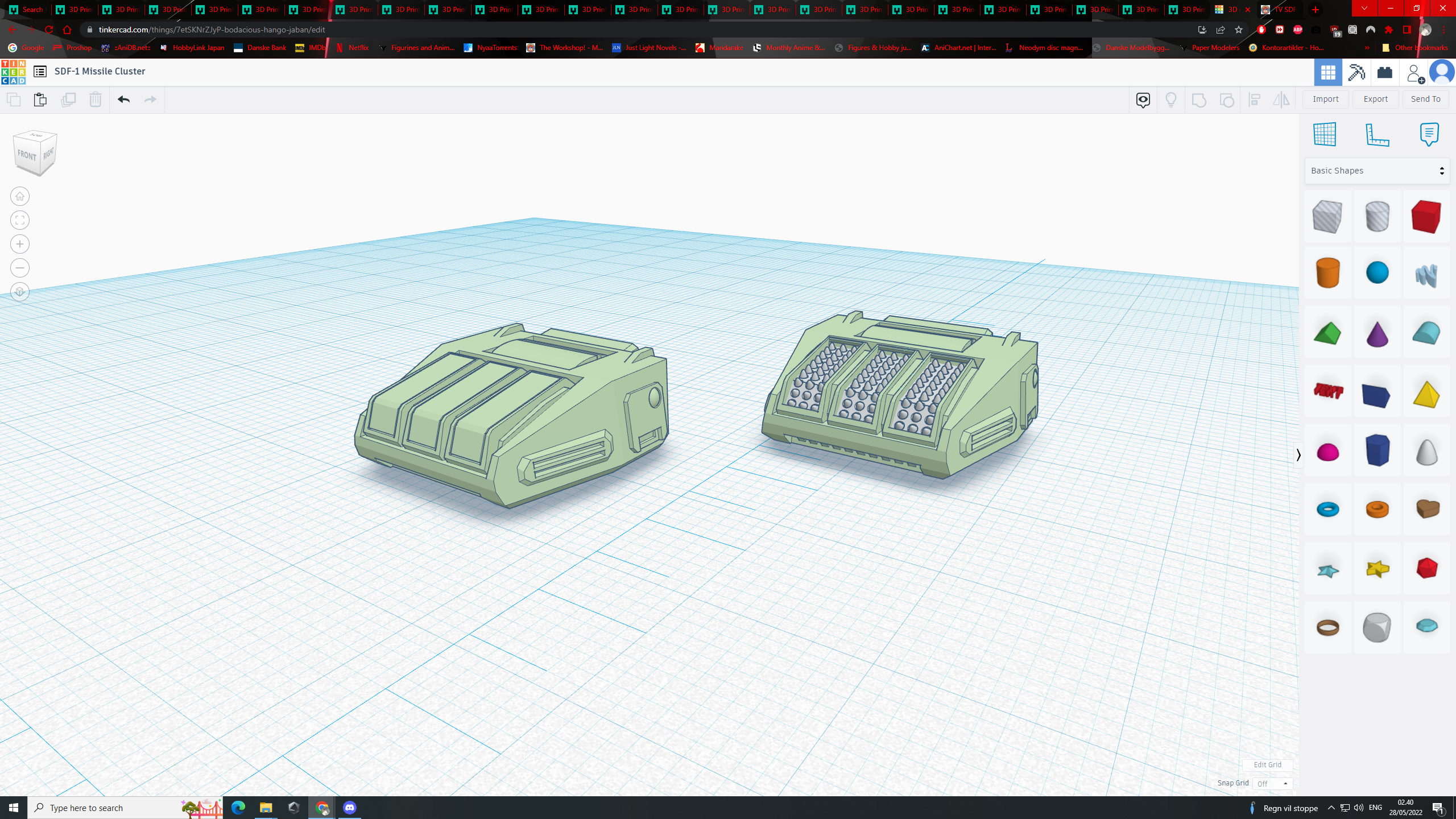Select the closed missile cluster model
This screenshot has width=1456, height=819.
(x=512, y=415)
